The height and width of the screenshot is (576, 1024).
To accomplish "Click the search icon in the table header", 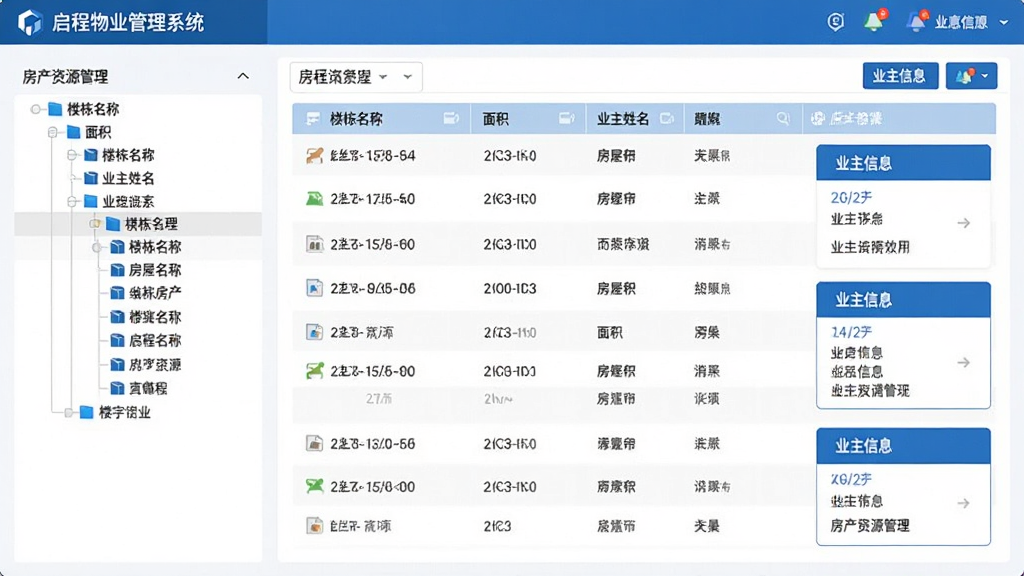I will pos(783,118).
